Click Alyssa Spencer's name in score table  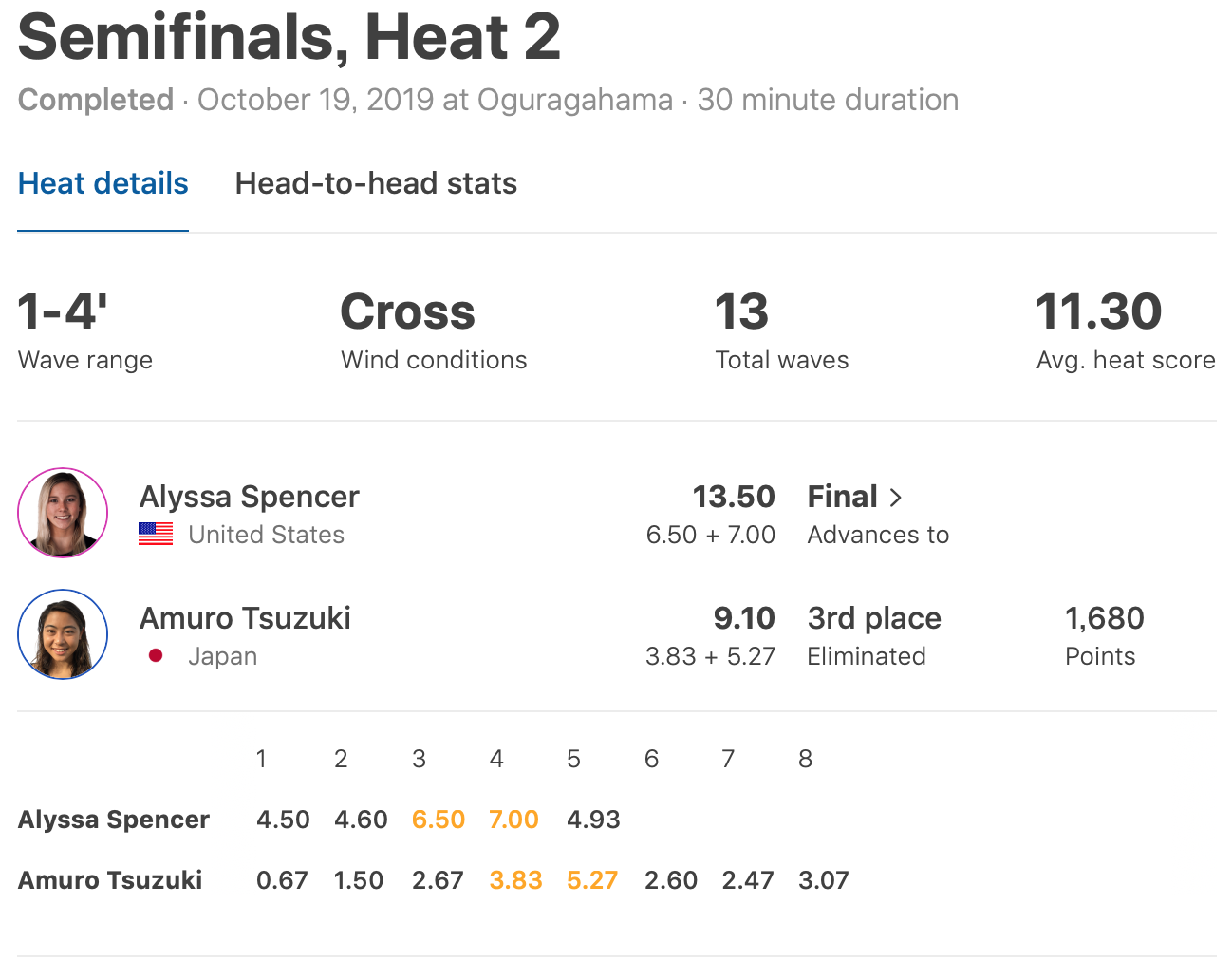coord(113,820)
